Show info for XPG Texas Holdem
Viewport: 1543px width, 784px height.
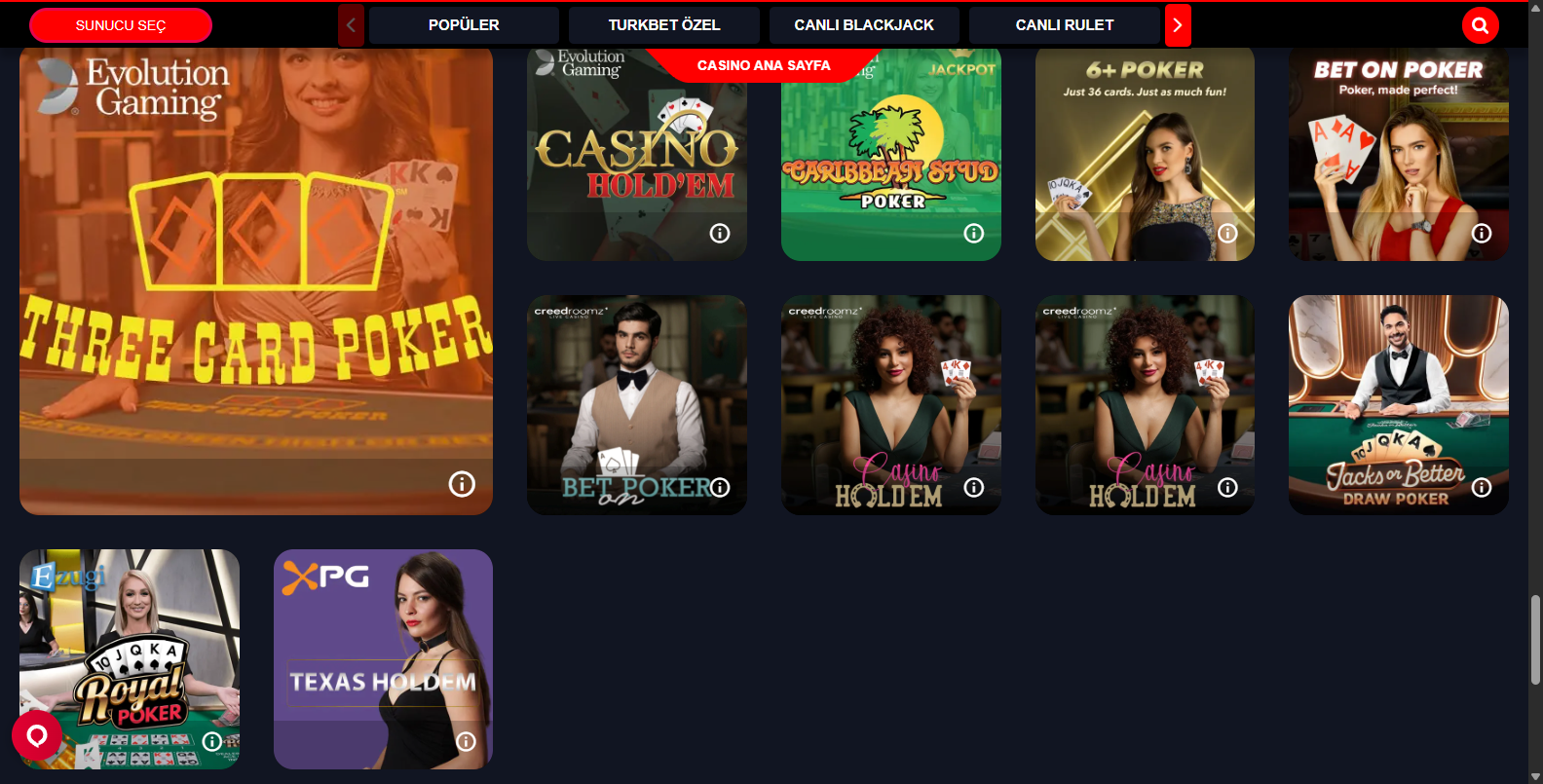pos(467,742)
